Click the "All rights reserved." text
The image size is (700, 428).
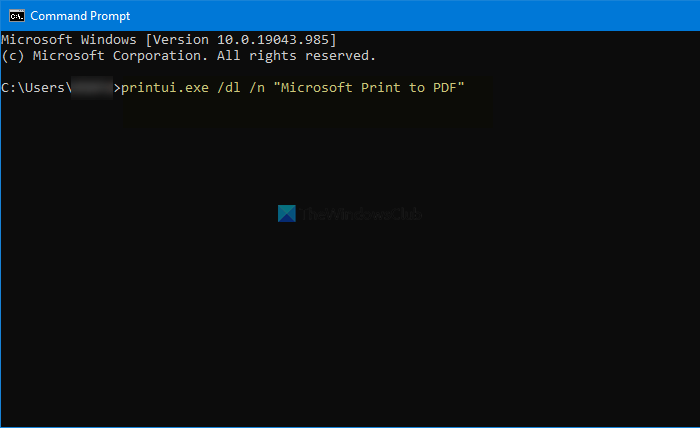[295, 56]
